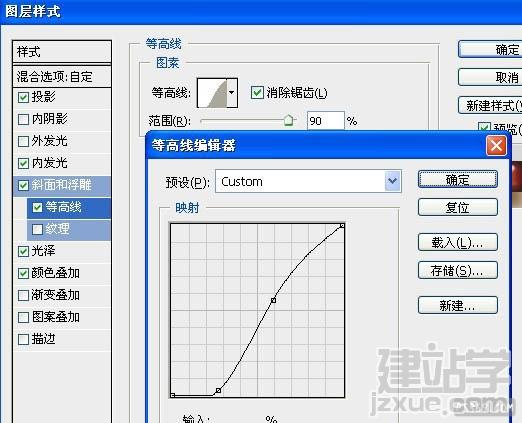Viewport: 522px width, 423px height.
Task: Expand the 预设 Custom preset dropdown
Action: coord(393,181)
